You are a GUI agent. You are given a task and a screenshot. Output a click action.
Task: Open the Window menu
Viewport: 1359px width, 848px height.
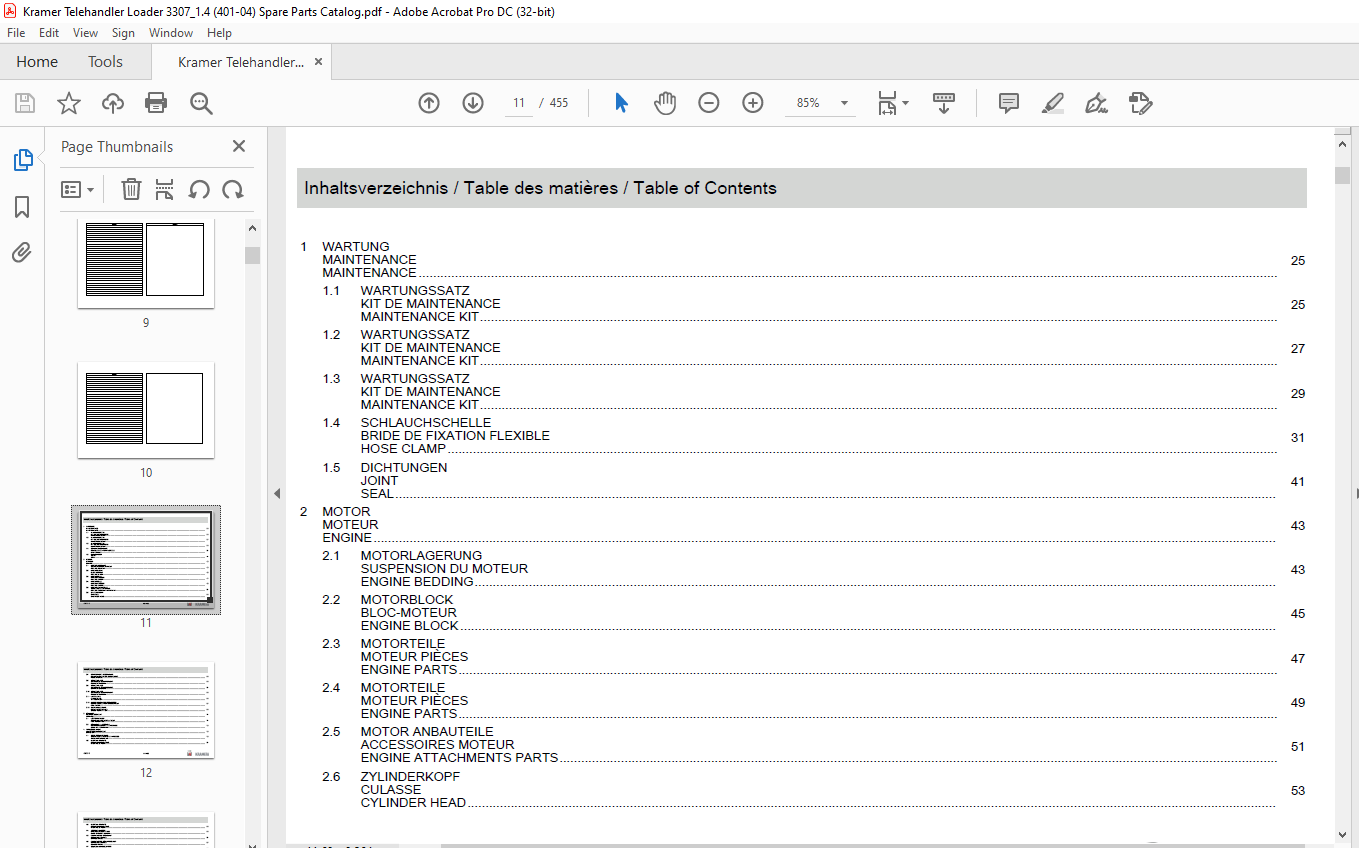point(171,33)
